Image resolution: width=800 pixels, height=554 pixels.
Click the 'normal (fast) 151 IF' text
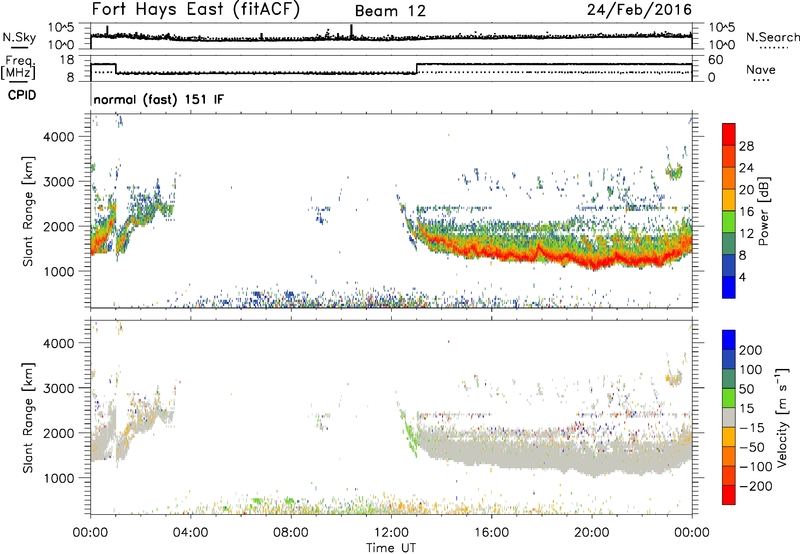pos(159,99)
